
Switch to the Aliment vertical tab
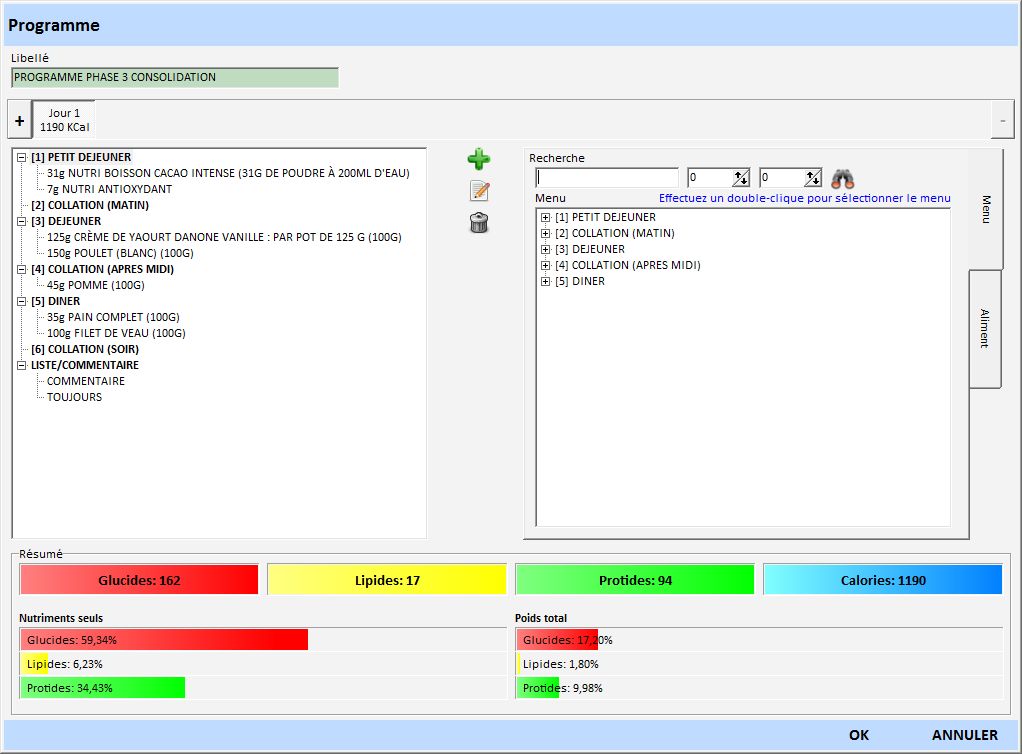coord(984,328)
